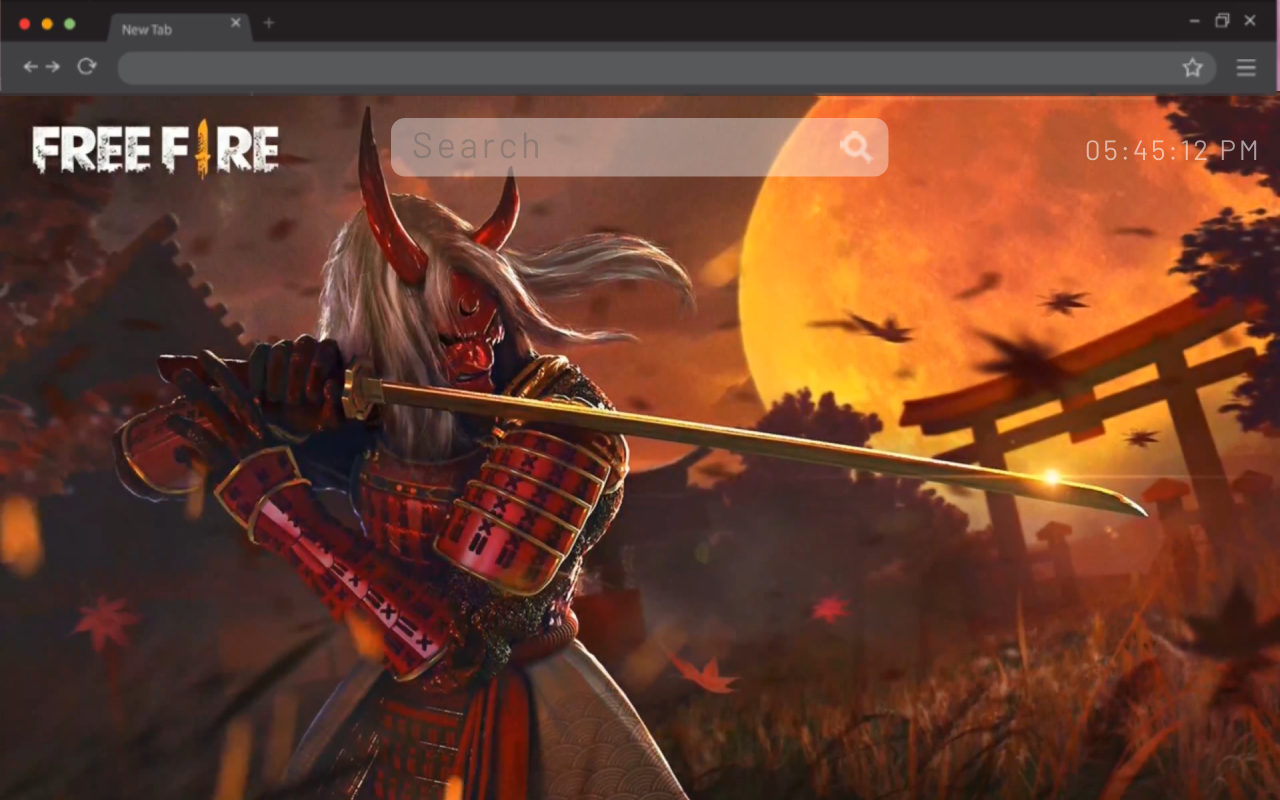Click into the Search input field
Screen dimensions: 1280x800
click(x=639, y=147)
